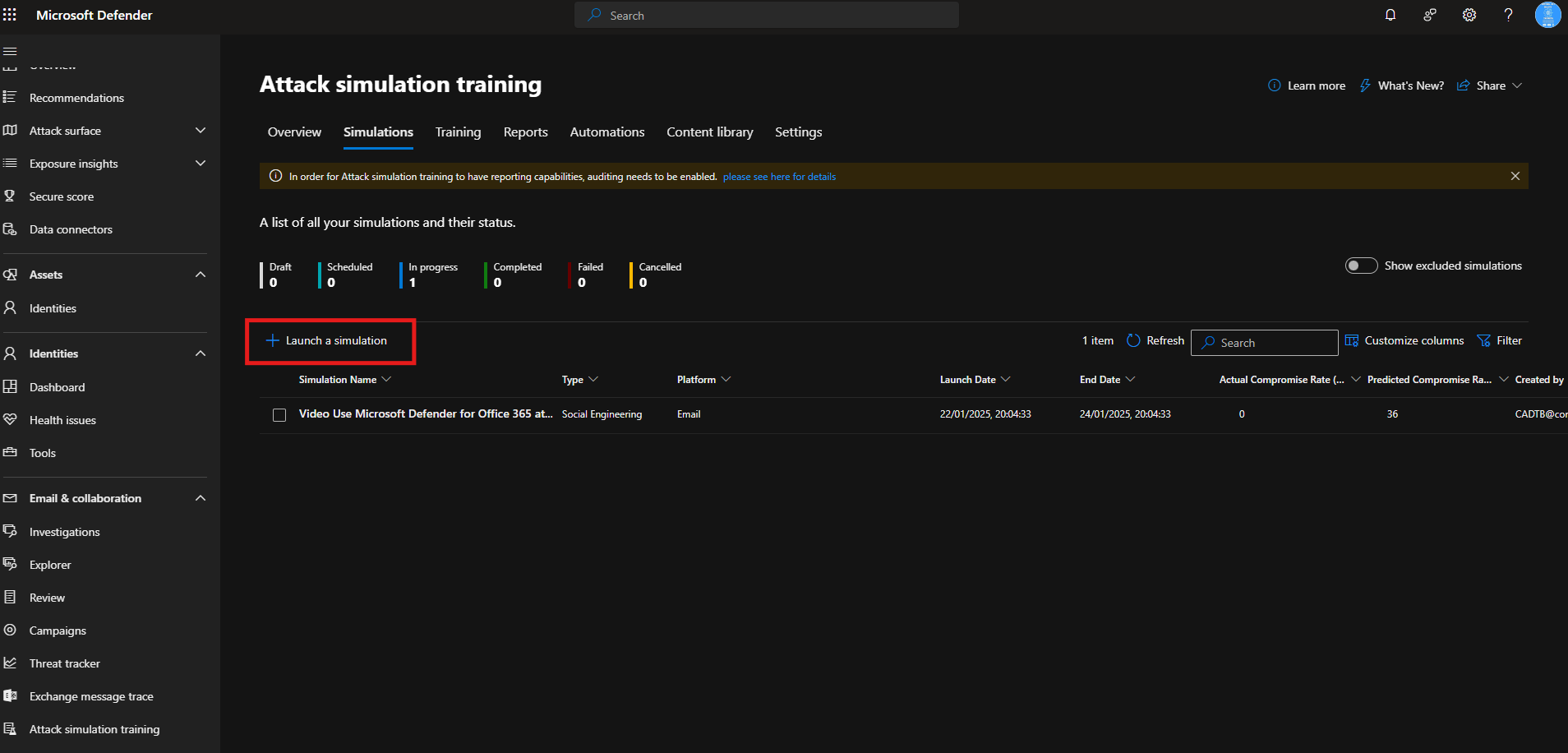Image resolution: width=1568 pixels, height=753 pixels.
Task: Click the top Microsoft Defender search bar
Action: pyautogui.click(x=767, y=15)
